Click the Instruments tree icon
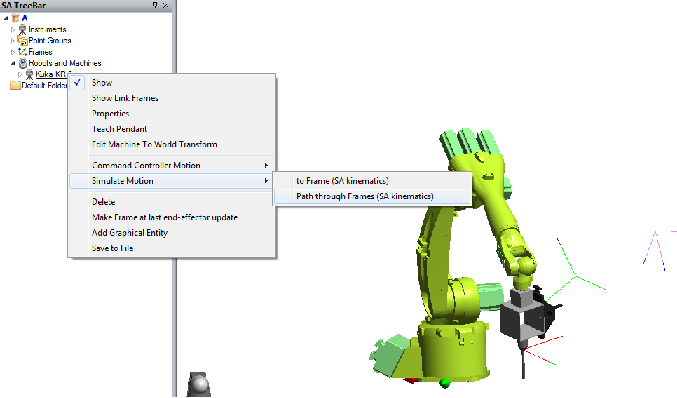Screen dimensions: 677x398 click(x=22, y=29)
